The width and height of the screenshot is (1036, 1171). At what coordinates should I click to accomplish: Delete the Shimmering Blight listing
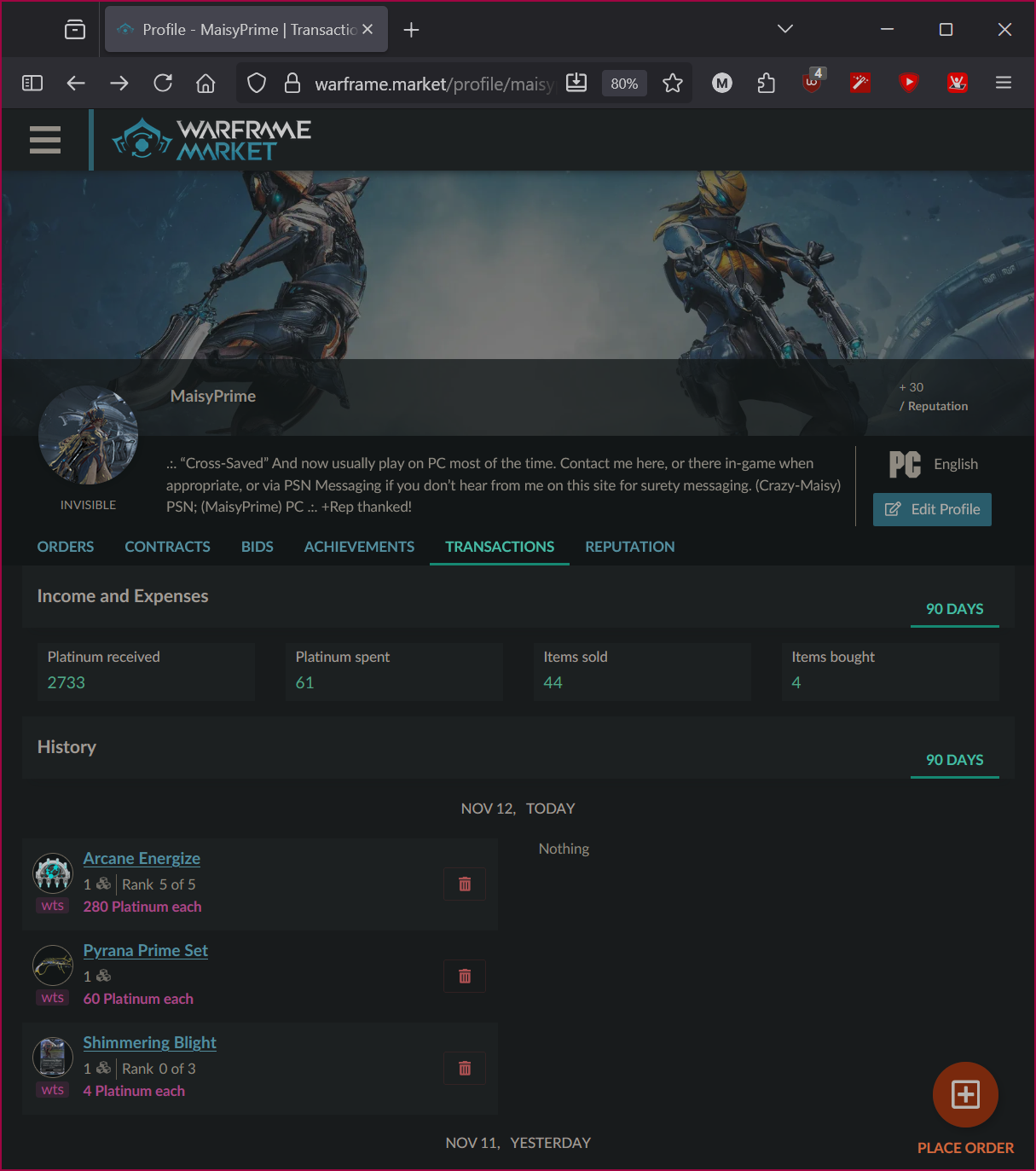coord(464,1068)
